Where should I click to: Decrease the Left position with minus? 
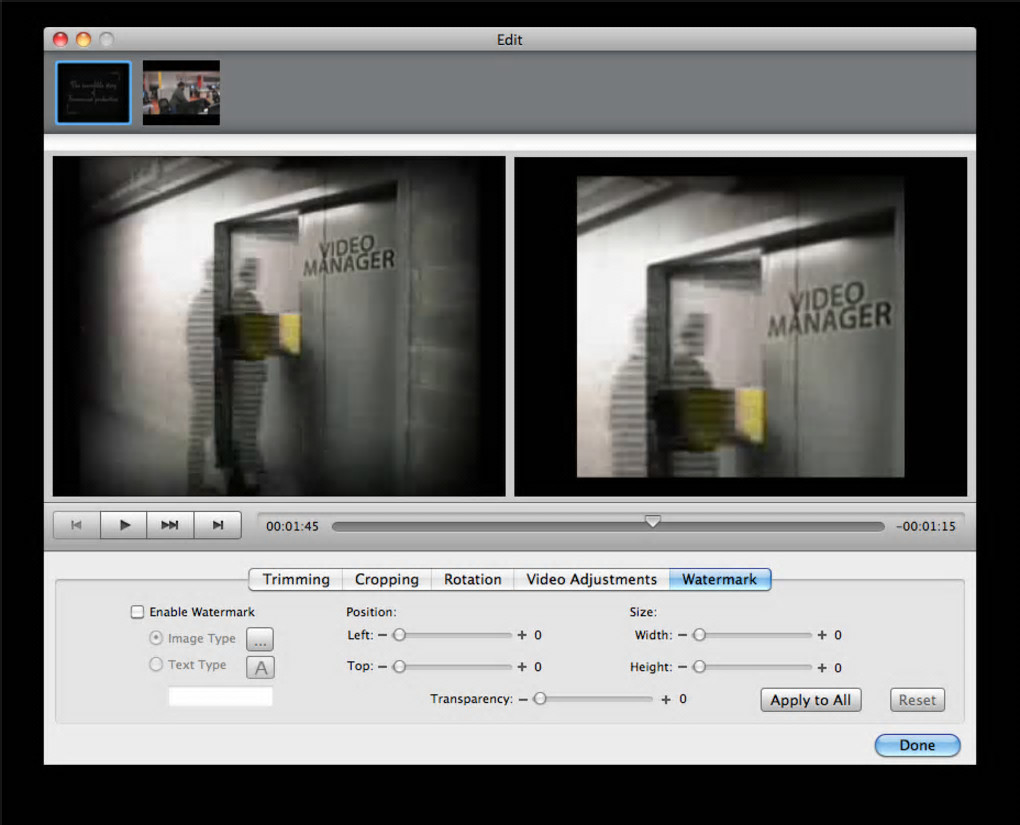click(382, 635)
